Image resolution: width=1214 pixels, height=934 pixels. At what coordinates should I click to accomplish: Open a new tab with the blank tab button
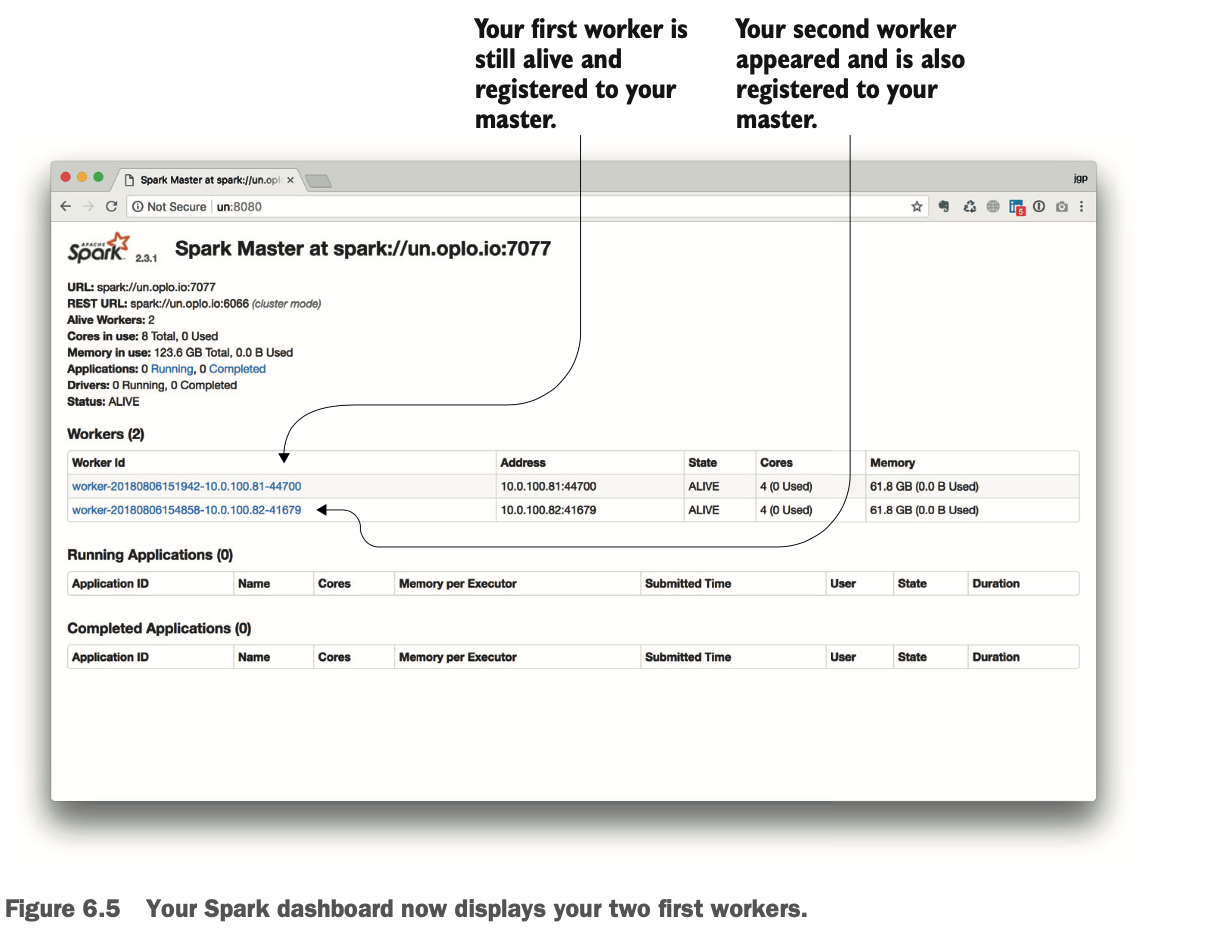click(318, 181)
